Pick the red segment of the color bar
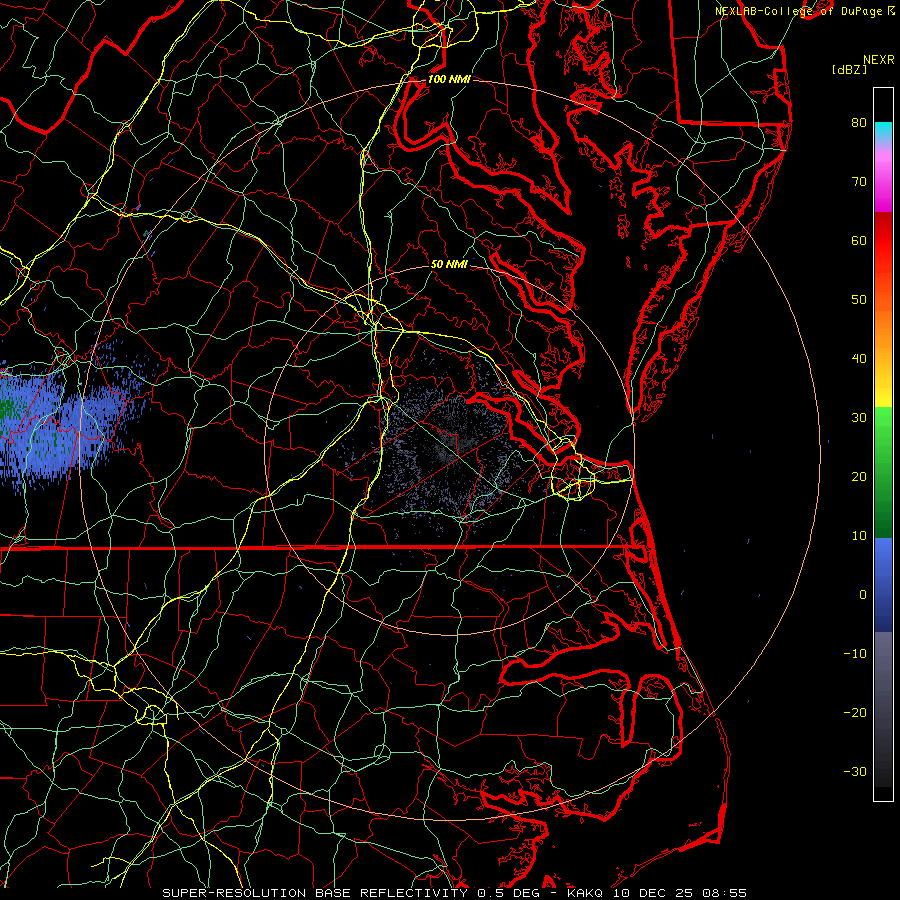Screen dimensions: 900x900 883,241
